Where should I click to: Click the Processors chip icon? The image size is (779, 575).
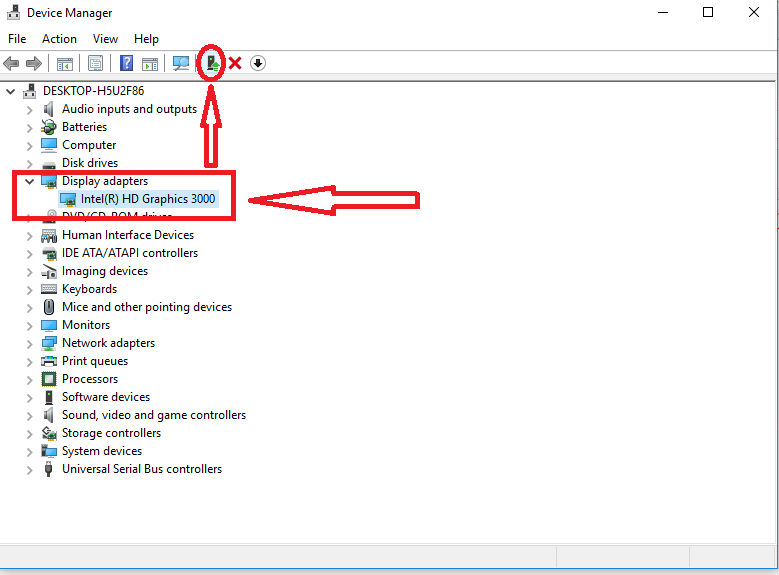pyautogui.click(x=49, y=379)
